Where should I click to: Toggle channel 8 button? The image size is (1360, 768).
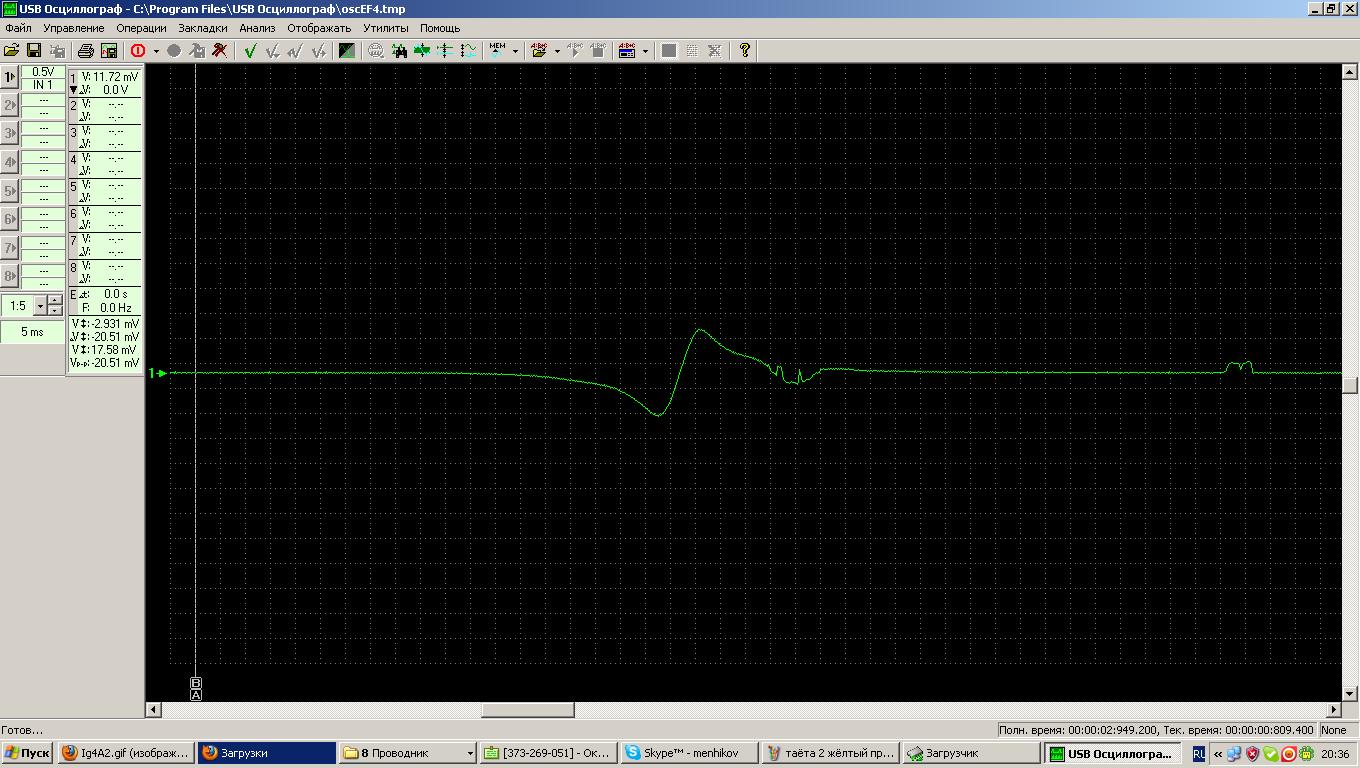10,276
